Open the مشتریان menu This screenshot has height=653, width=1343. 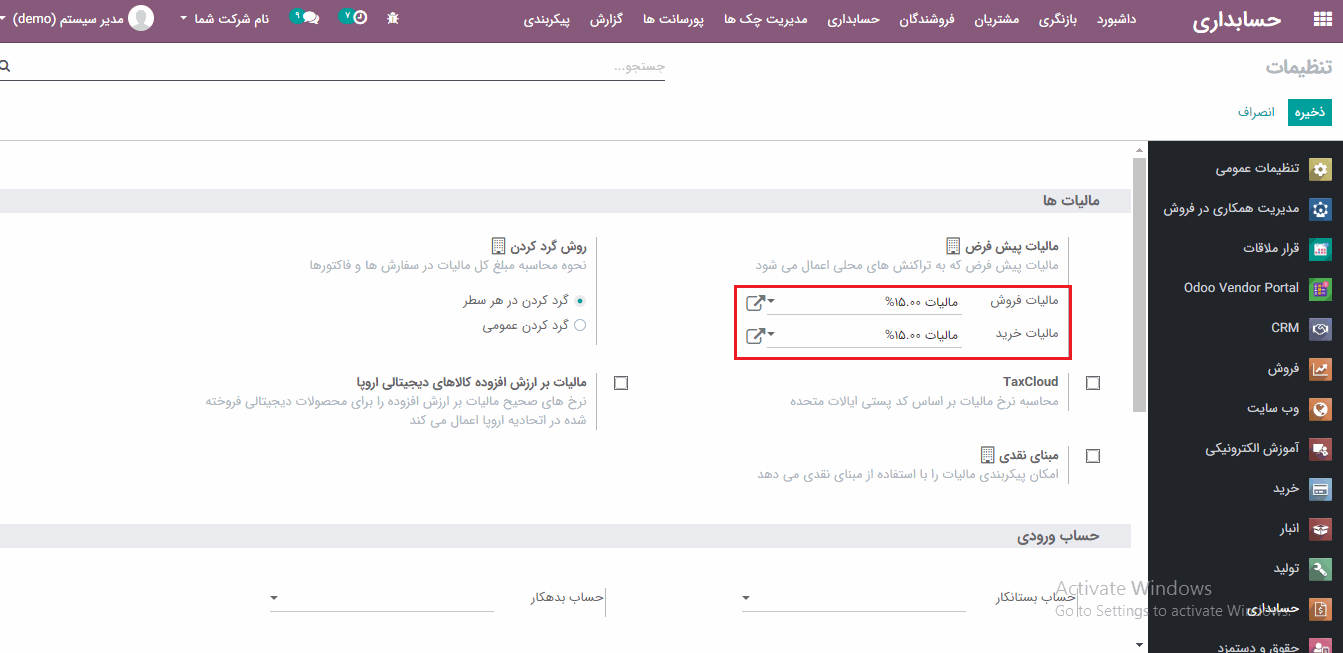point(997,19)
